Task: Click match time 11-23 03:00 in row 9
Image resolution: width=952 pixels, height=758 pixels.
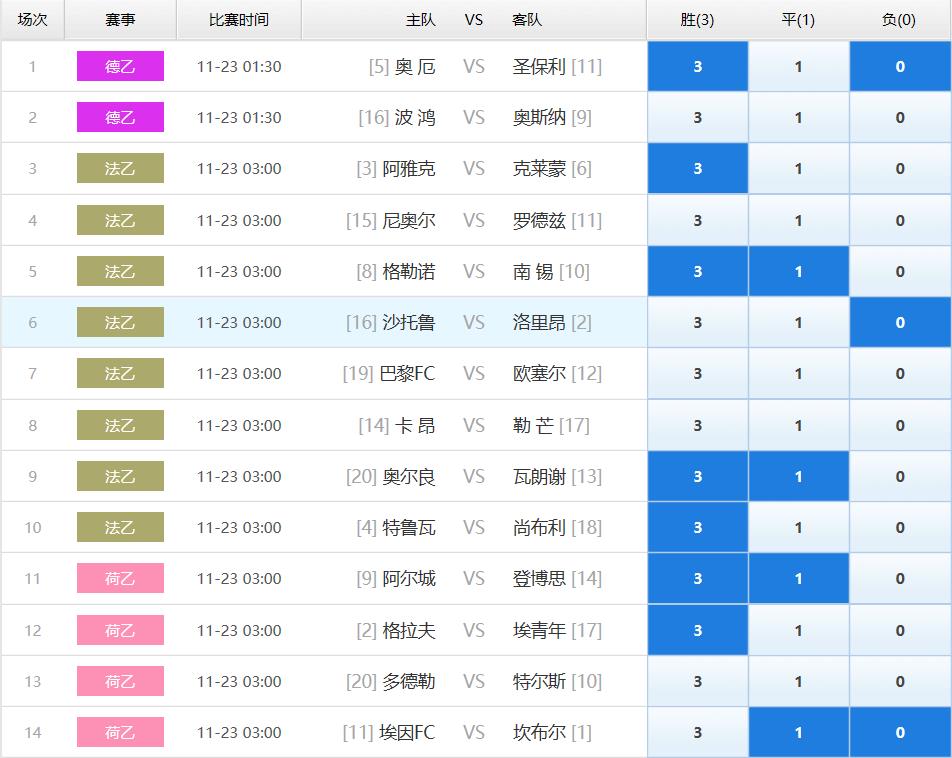Action: point(239,476)
